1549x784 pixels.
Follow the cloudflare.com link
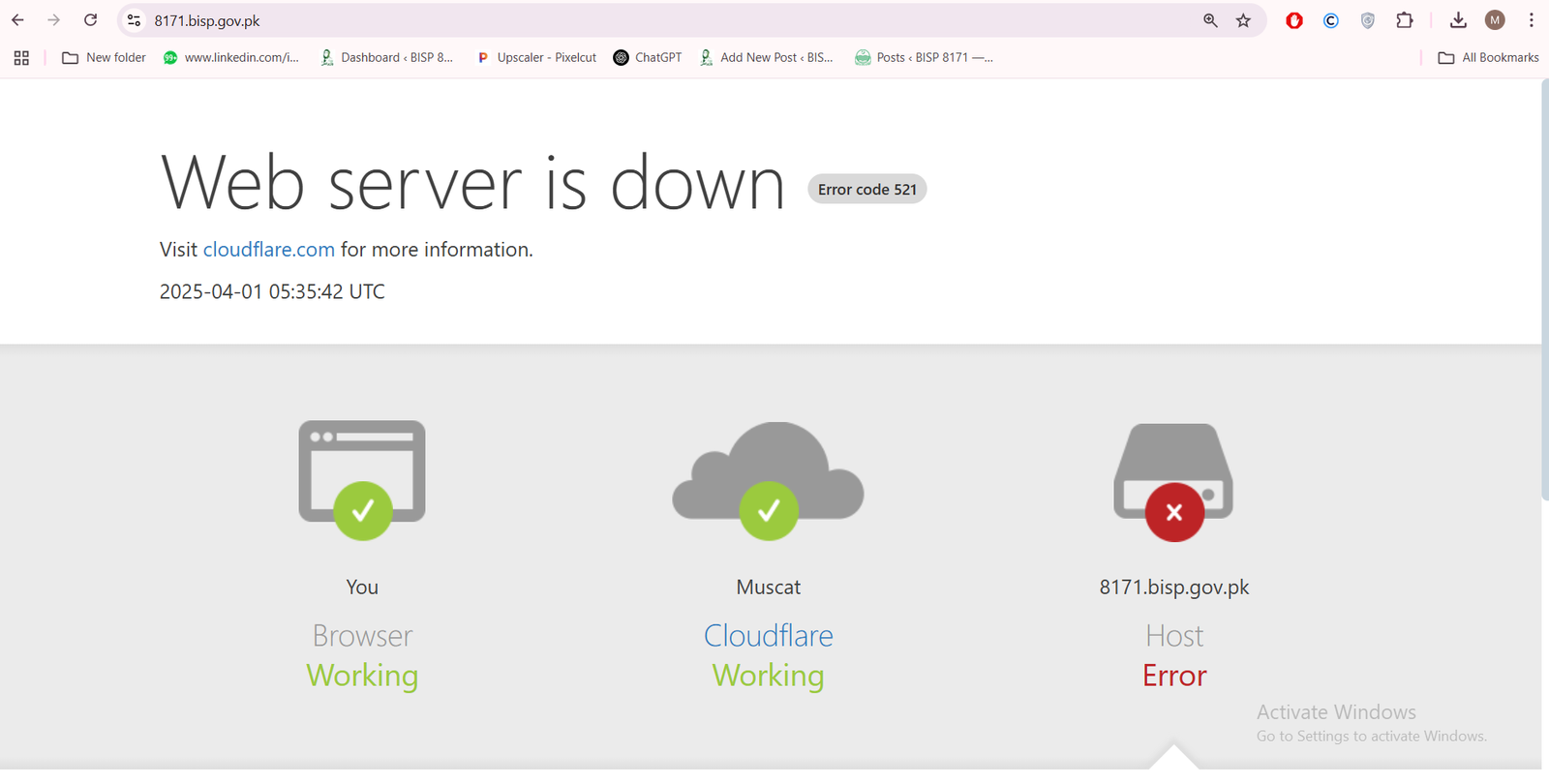click(269, 250)
